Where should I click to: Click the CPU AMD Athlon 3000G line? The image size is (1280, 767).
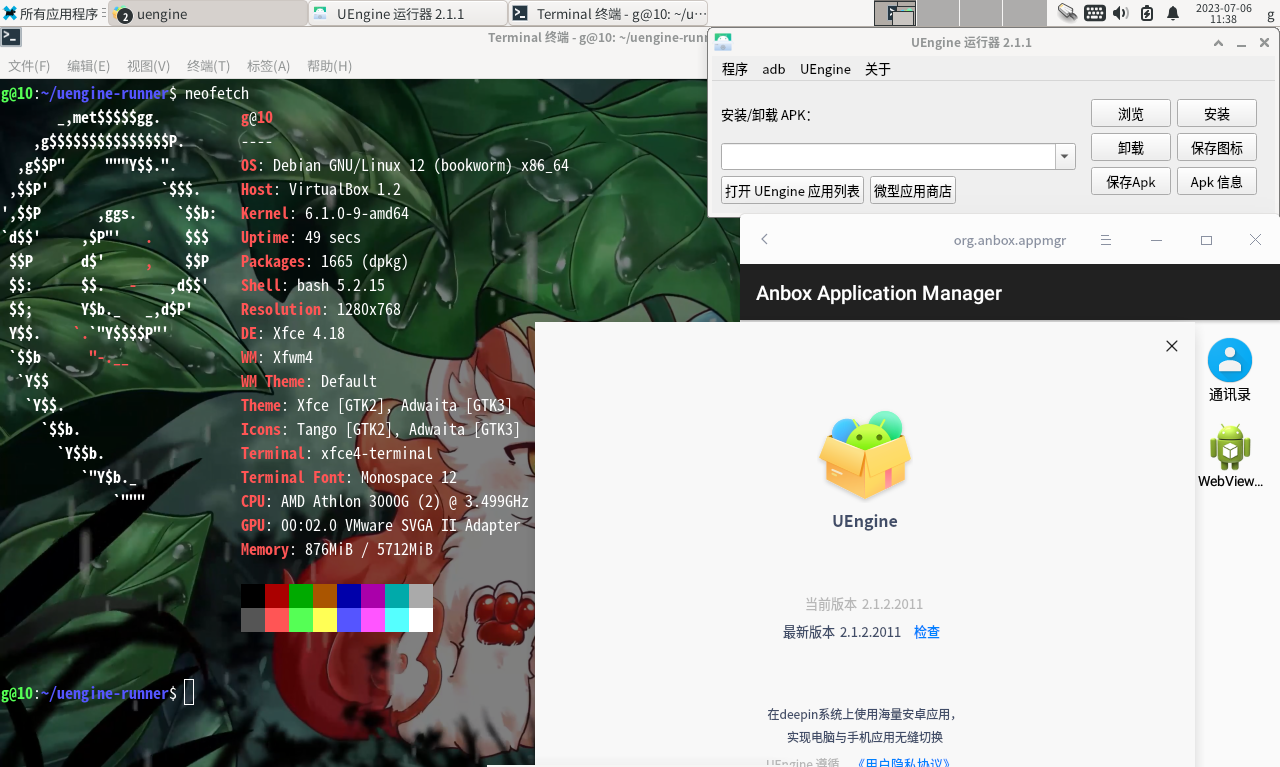(385, 502)
